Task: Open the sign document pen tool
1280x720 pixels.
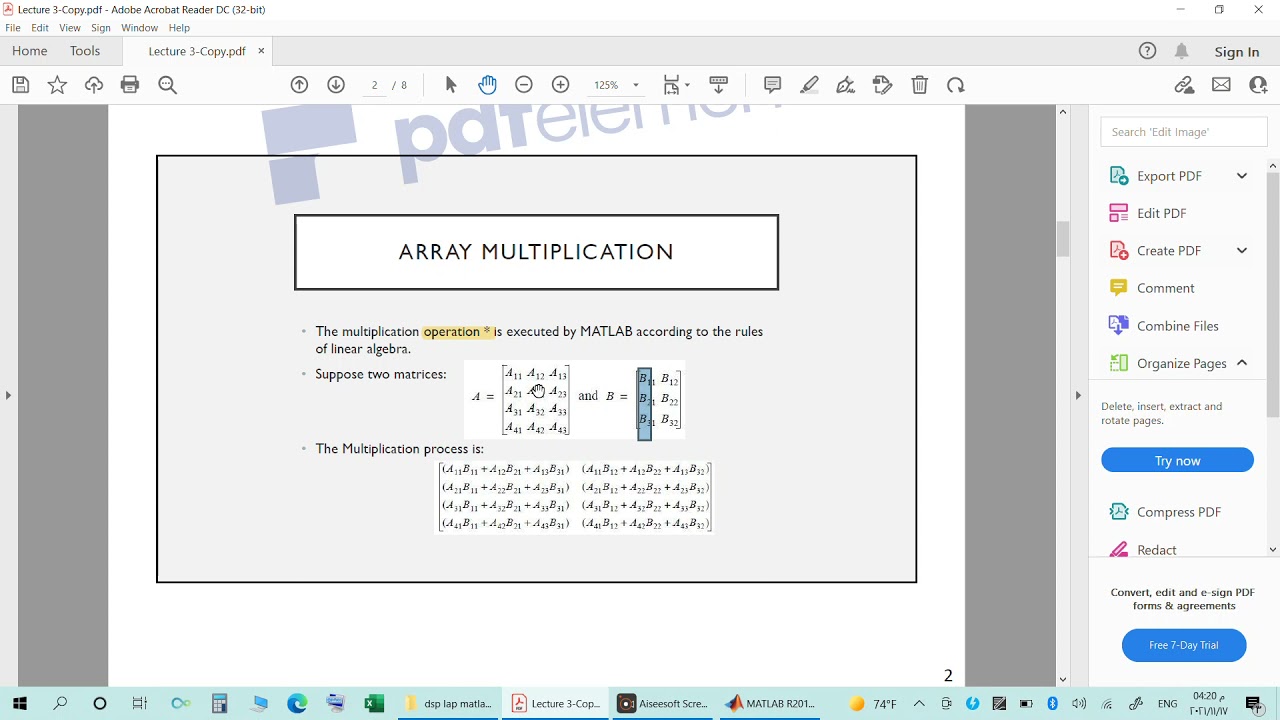Action: [846, 85]
